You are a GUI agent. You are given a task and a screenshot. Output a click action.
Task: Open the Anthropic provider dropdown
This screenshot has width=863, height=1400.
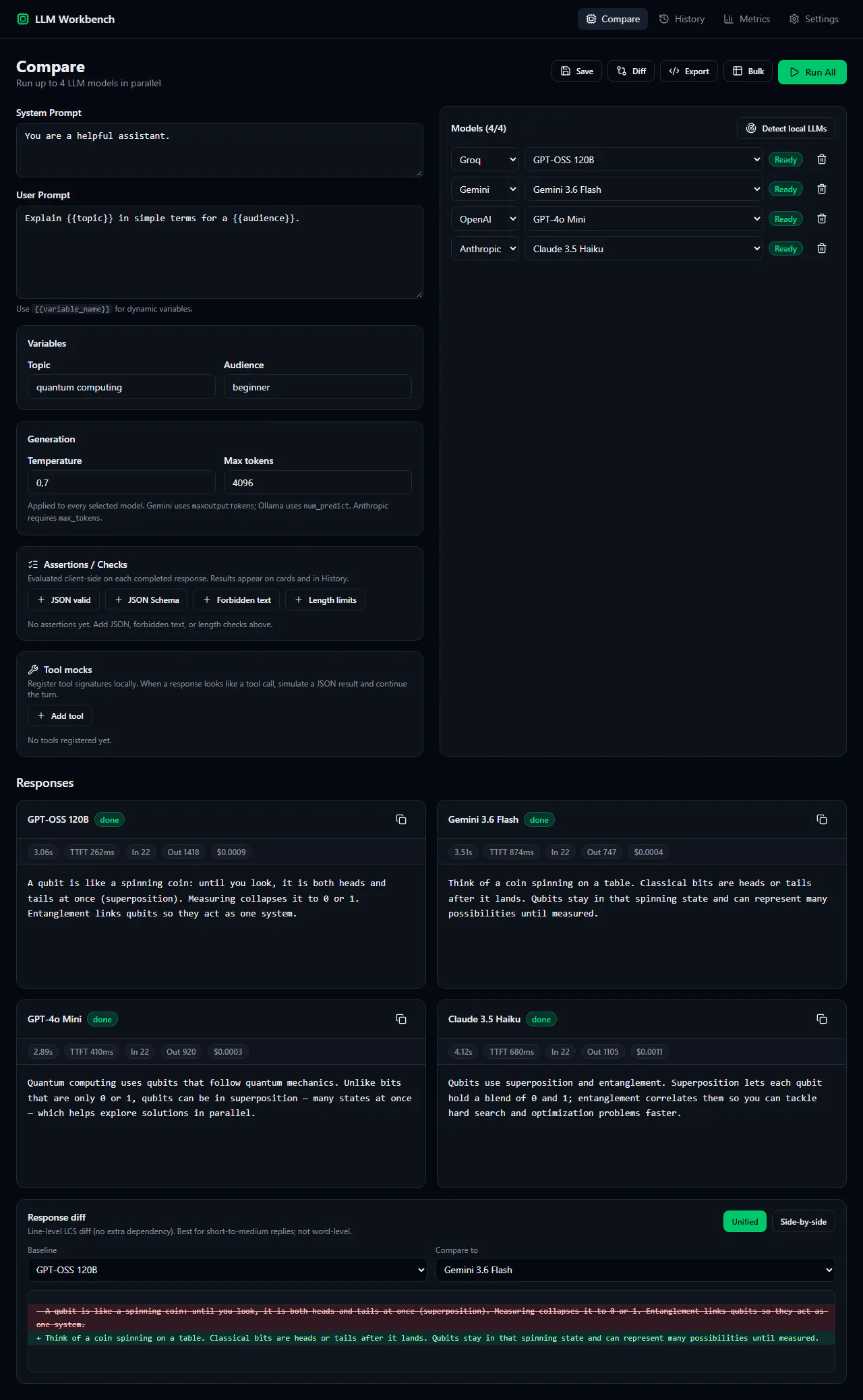click(x=485, y=249)
